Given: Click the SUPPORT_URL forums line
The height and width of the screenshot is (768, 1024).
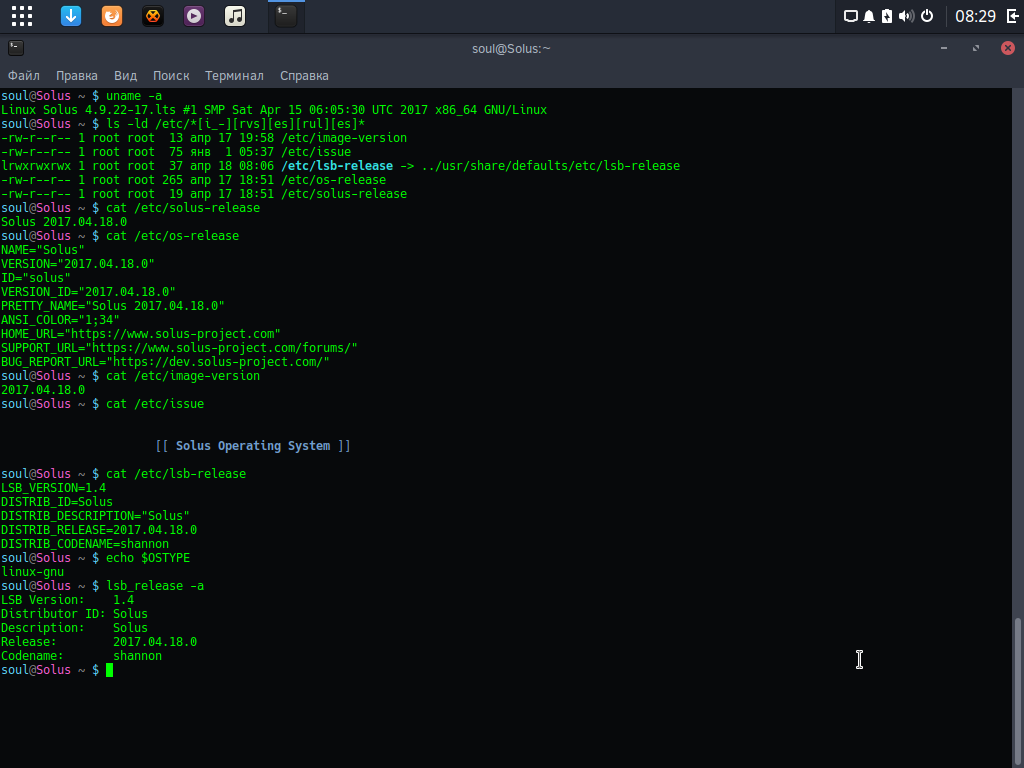Looking at the screenshot, I should [180, 348].
